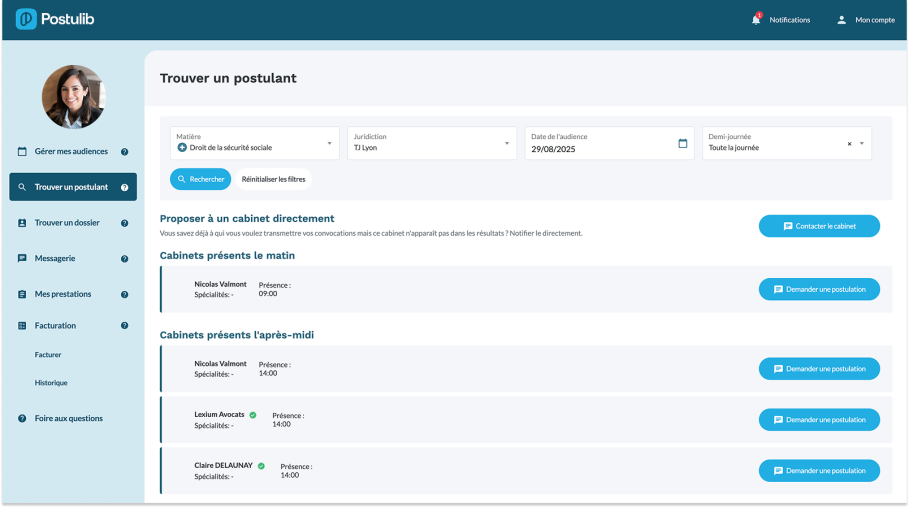This screenshot has height=508, width=909.
Task: Go to Trouver un dossier menu
Action: [67, 223]
